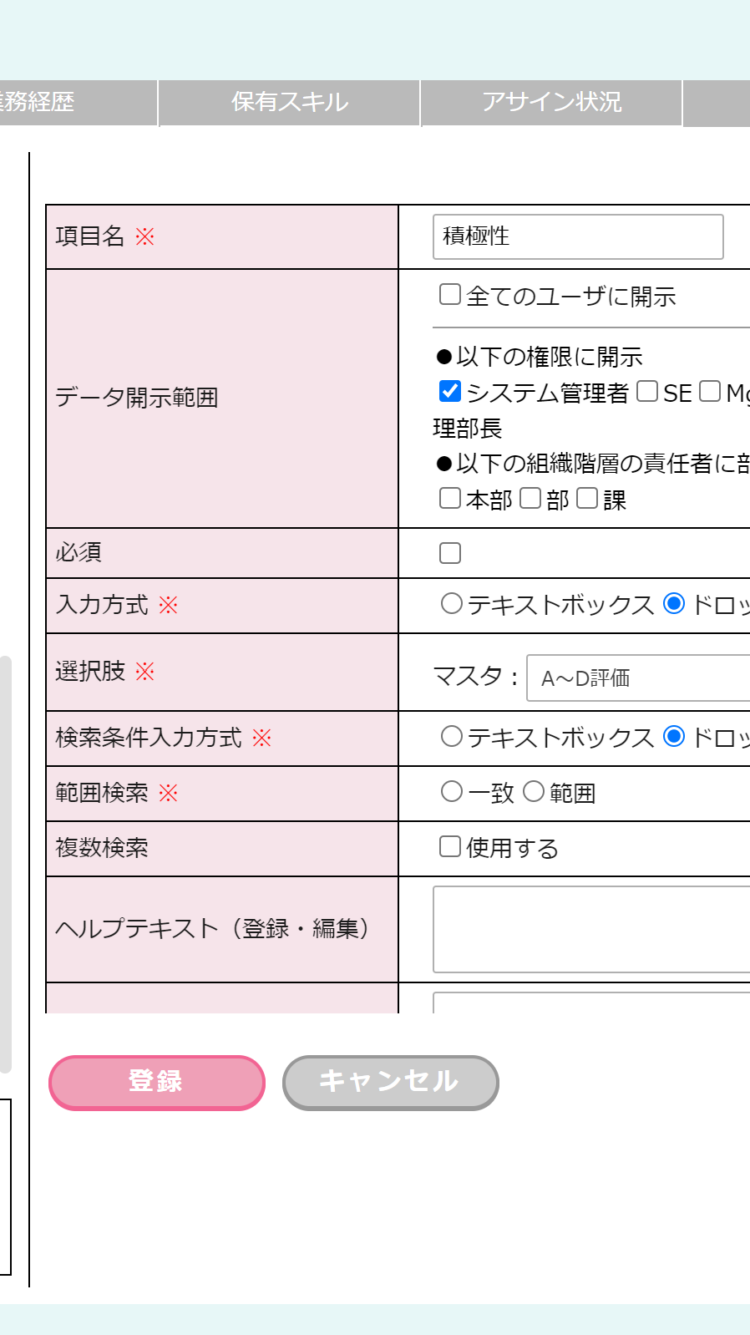The height and width of the screenshot is (1335, 750).
Task: Toggle the 必須 checkbox
Action: [x=450, y=553]
